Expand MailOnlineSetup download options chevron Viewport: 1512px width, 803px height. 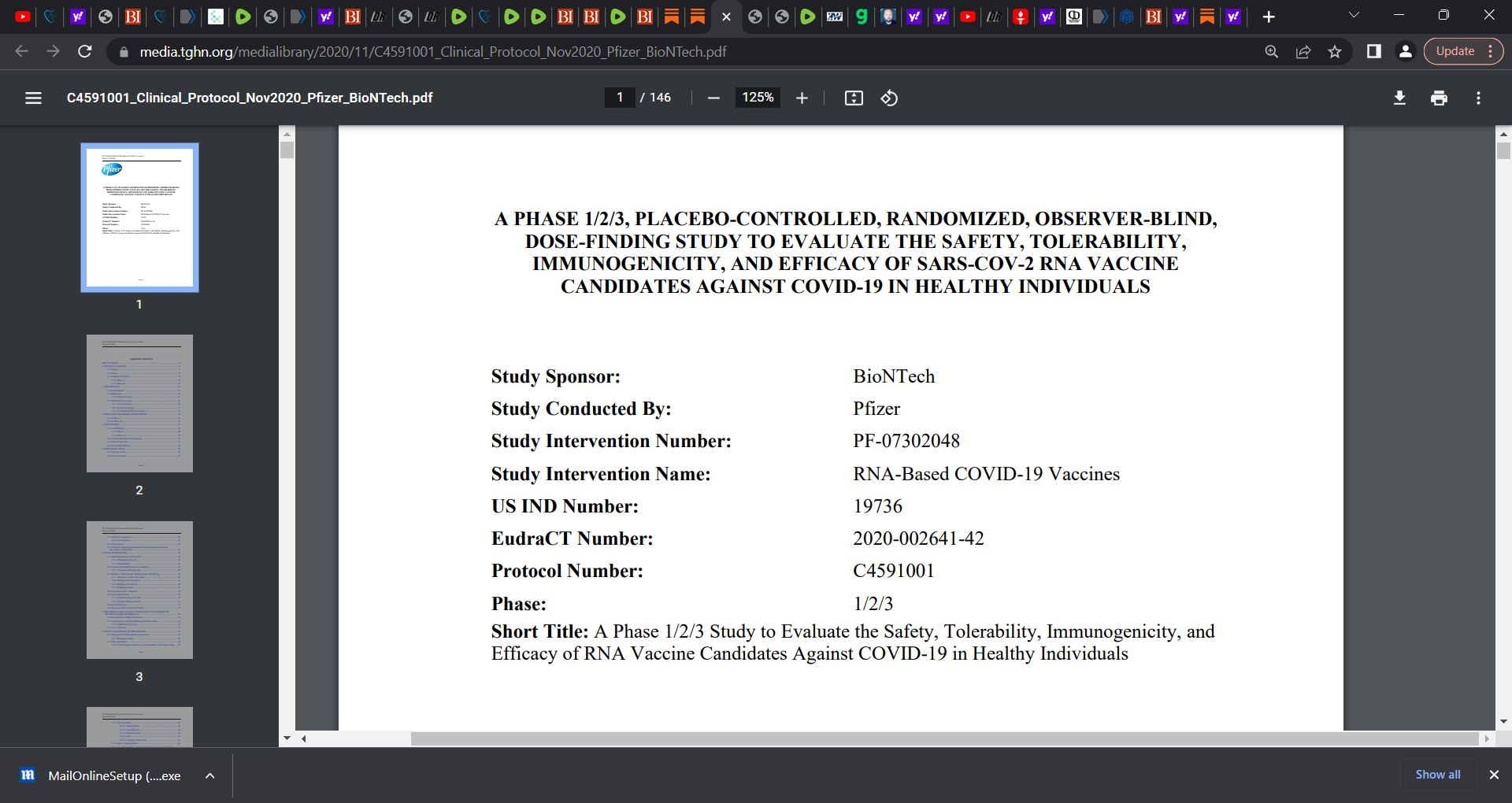point(210,775)
